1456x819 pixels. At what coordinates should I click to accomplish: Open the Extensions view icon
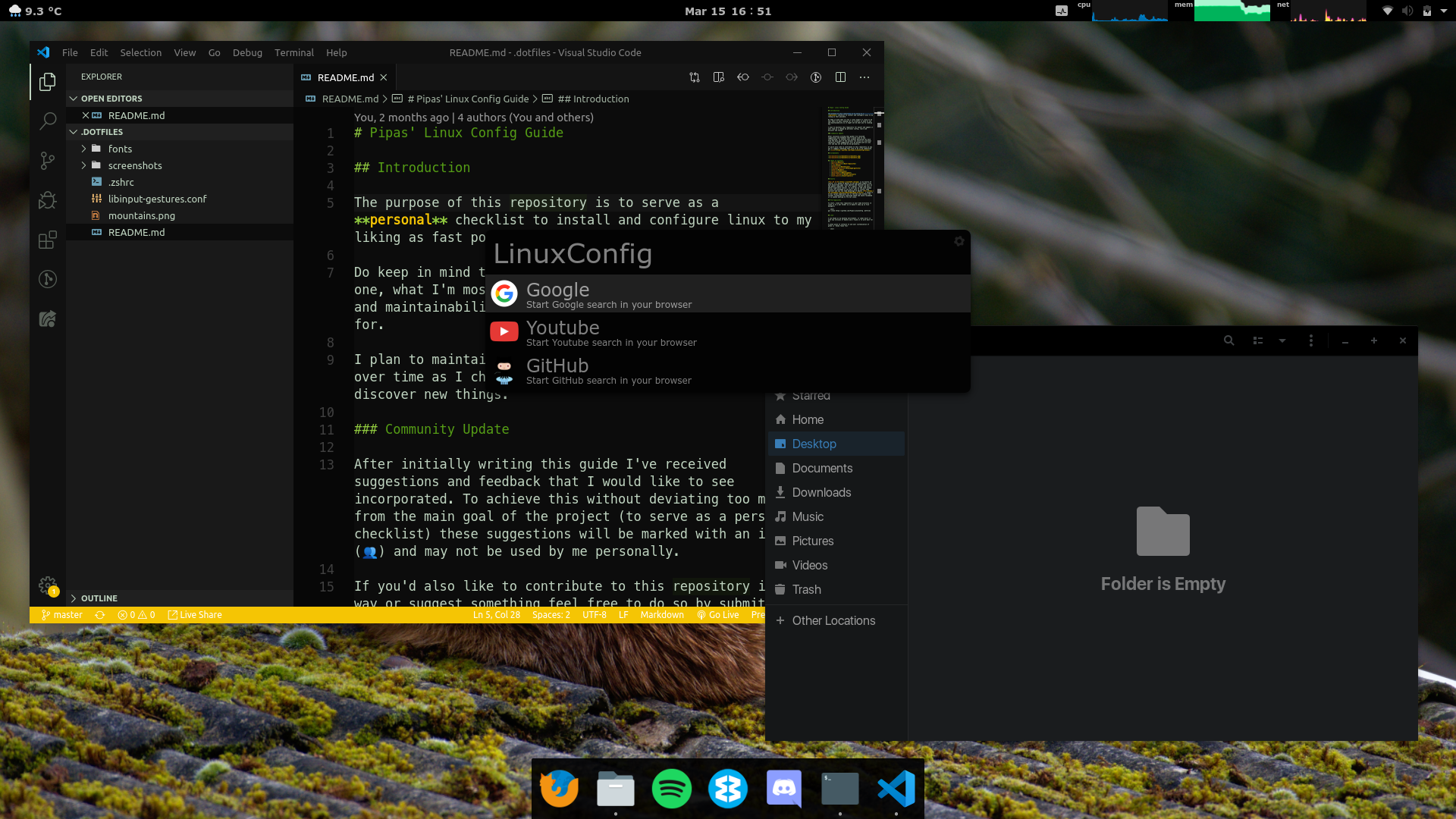click(x=48, y=240)
